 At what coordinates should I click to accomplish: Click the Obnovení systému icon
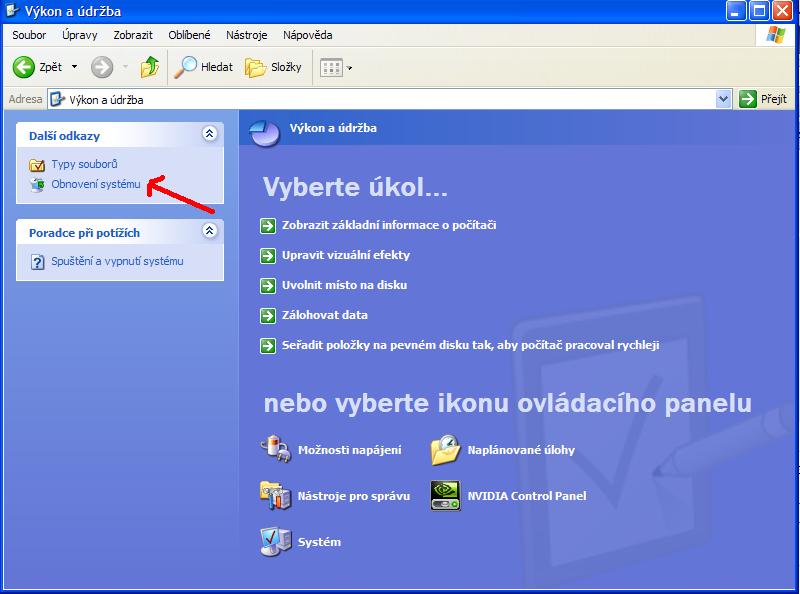pos(37,185)
